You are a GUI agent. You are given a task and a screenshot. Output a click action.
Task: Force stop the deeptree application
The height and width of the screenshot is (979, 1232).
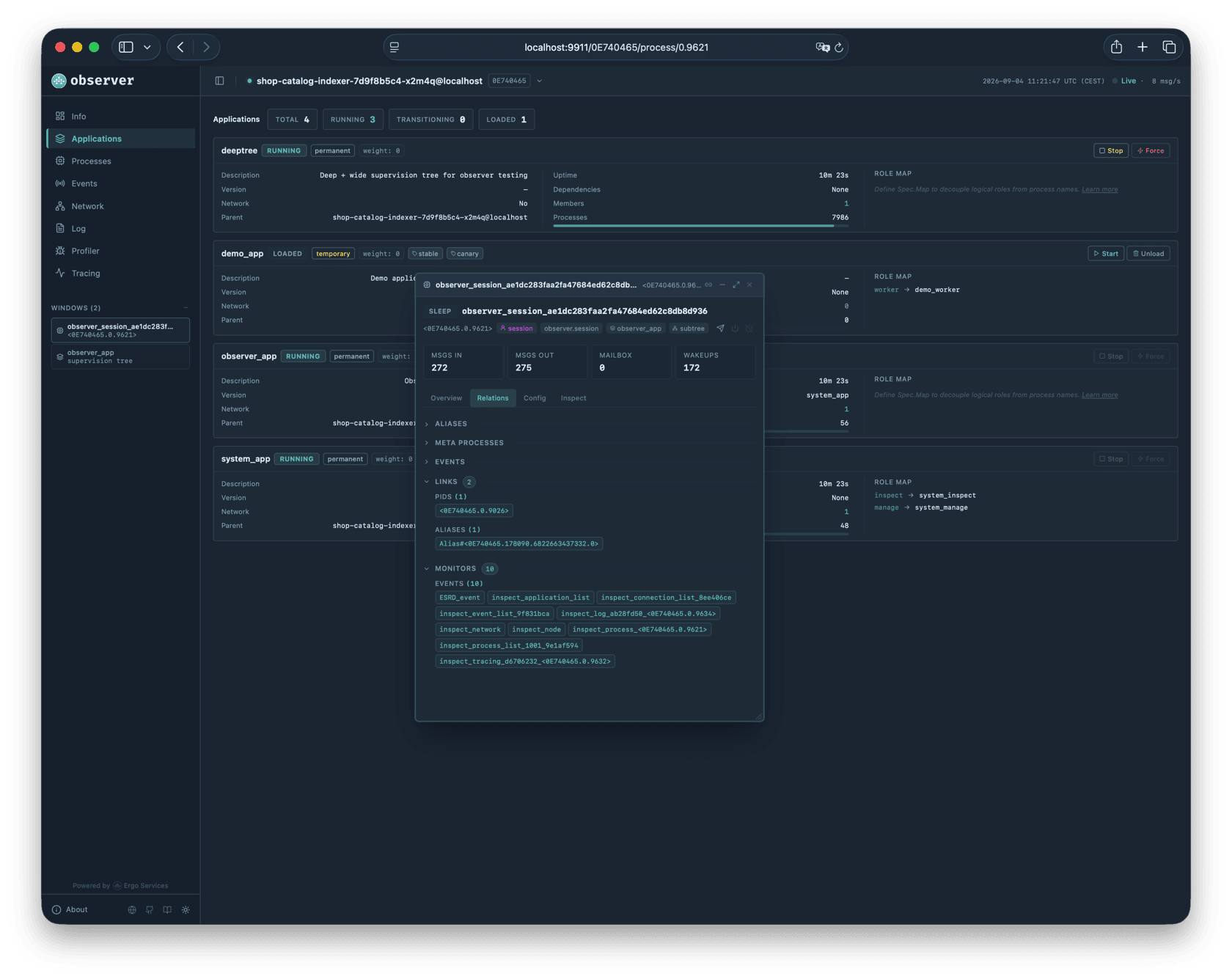(1151, 150)
